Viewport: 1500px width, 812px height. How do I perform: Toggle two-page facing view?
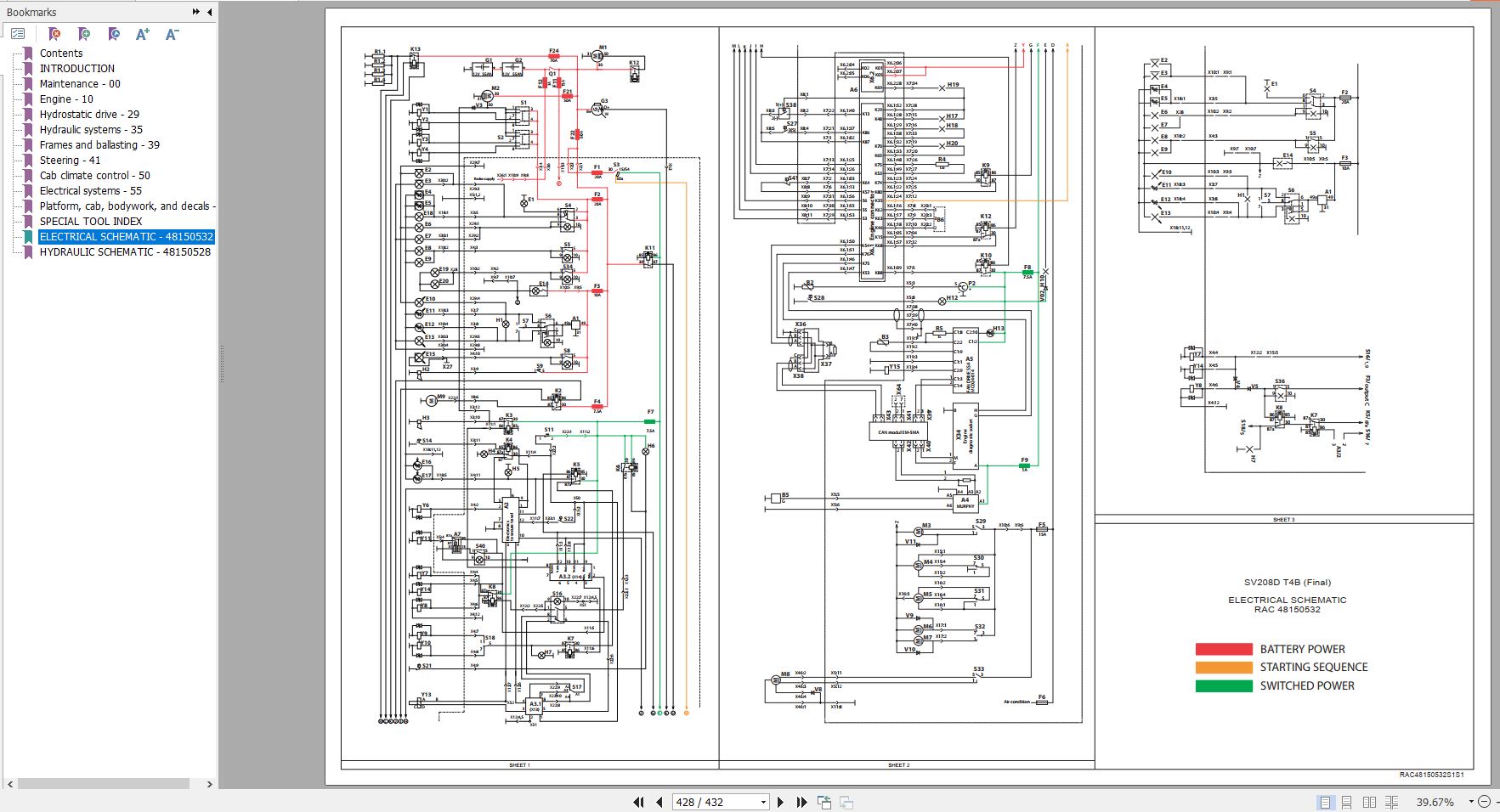(1369, 802)
